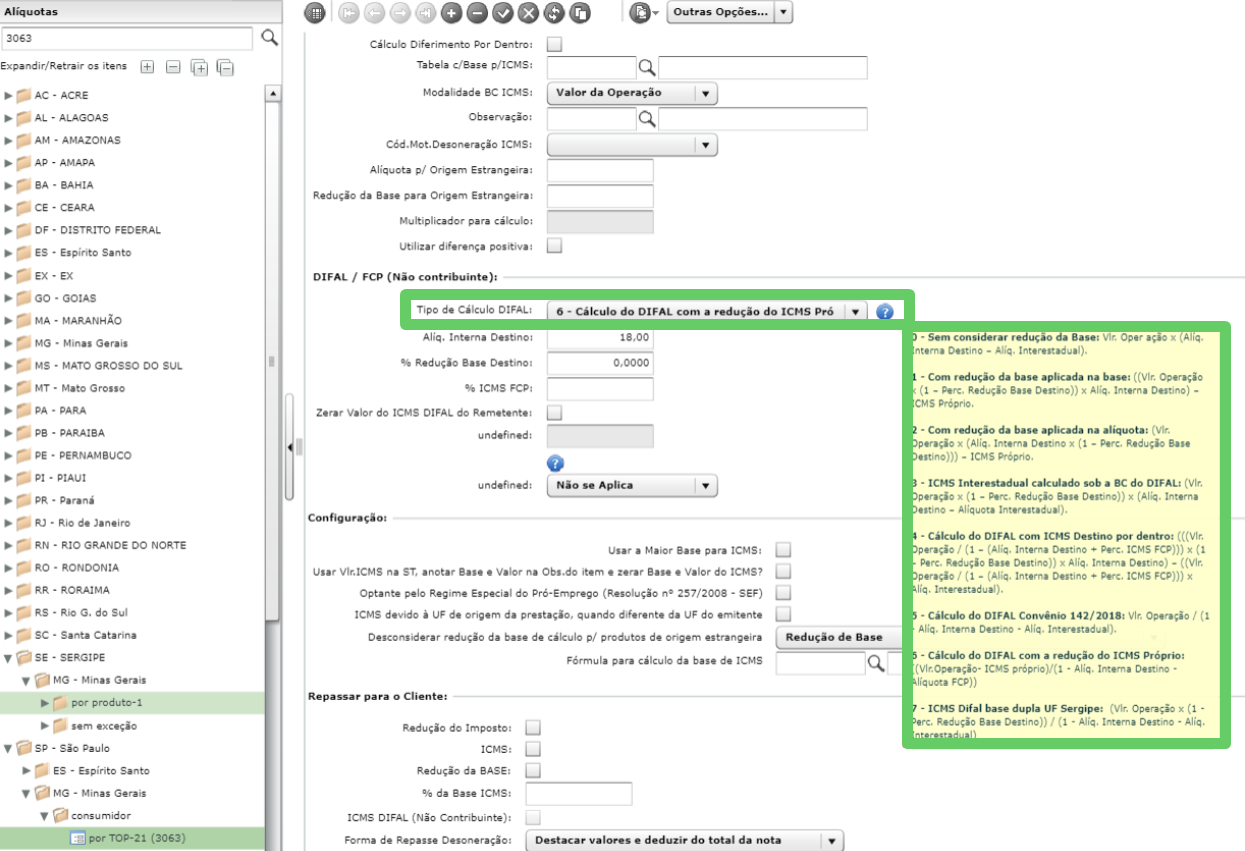Check ICMS repasse para o cliente checkbox
The image size is (1245, 851).
(x=533, y=748)
